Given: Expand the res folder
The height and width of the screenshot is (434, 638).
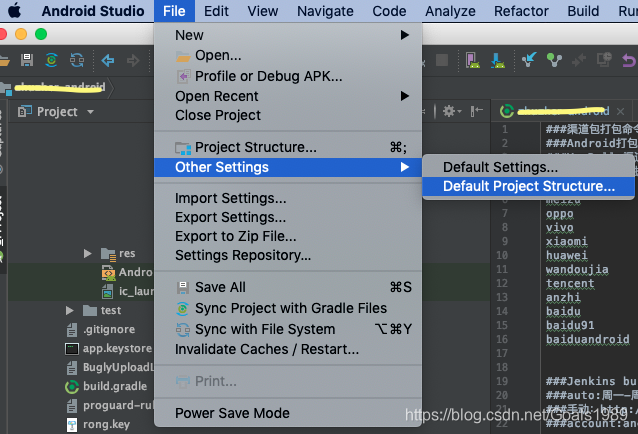Looking at the screenshot, I should tap(87, 253).
